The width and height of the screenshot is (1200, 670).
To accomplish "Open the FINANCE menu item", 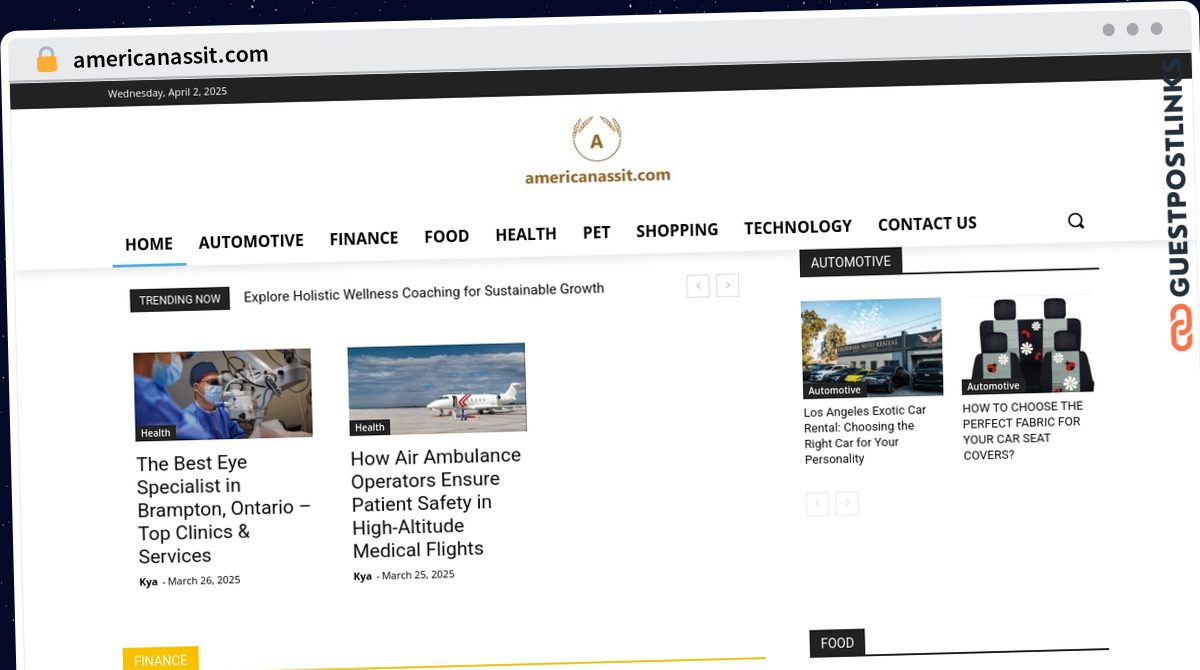I will 364,238.
